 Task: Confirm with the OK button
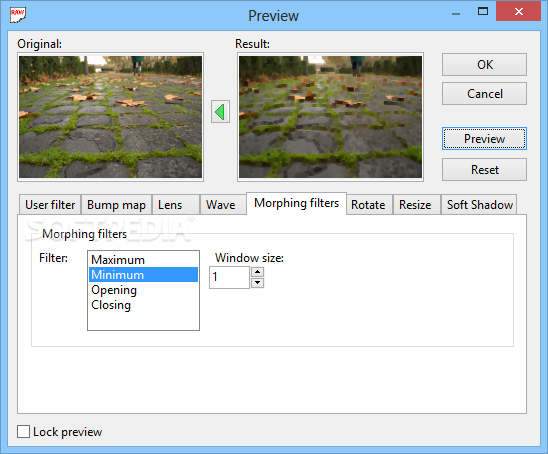point(484,65)
